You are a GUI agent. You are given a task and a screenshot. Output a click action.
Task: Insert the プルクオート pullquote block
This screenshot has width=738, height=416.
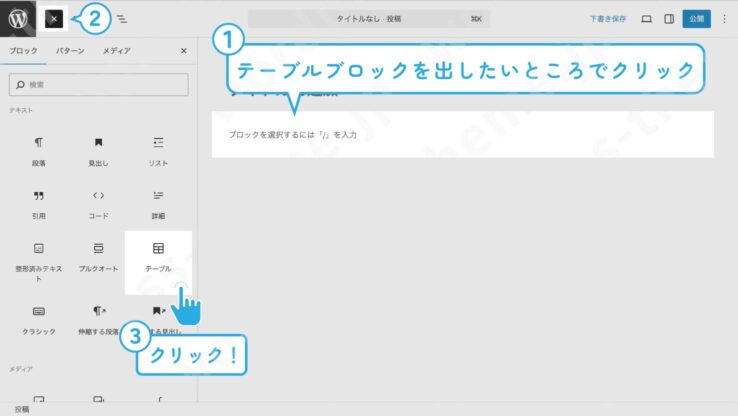pos(98,258)
